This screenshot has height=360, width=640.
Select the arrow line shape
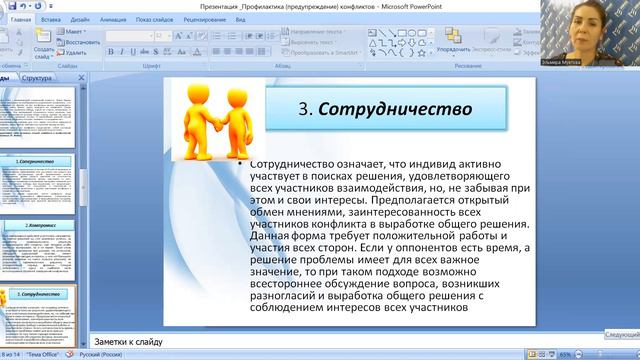point(392,33)
